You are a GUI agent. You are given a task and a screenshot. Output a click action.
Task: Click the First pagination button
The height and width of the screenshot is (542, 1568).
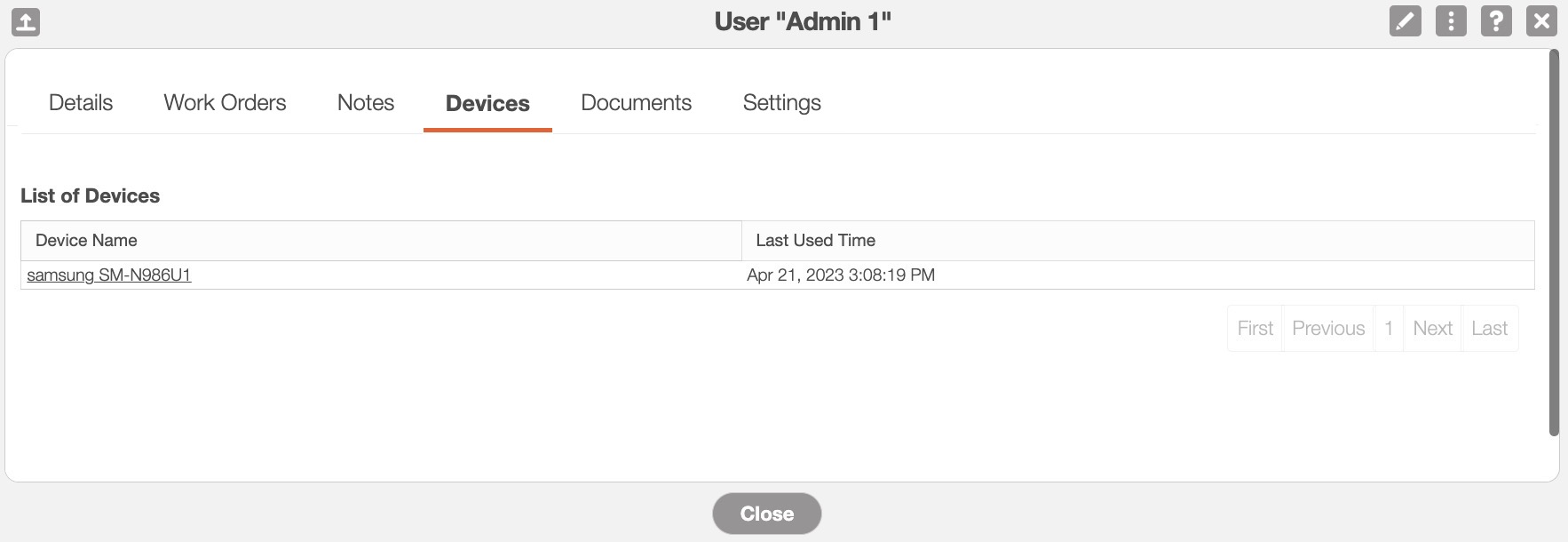tap(1255, 329)
